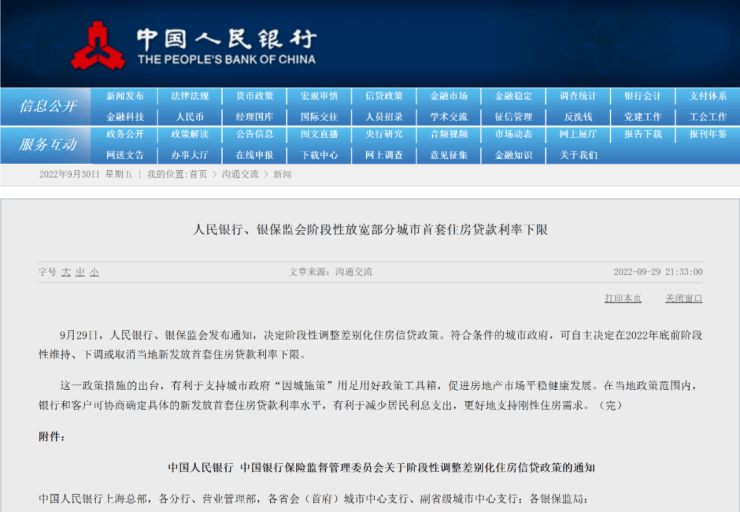Viewport: 740px width, 512px height.
Task: Open the 新闻发布 navigation item
Action: pos(125,96)
